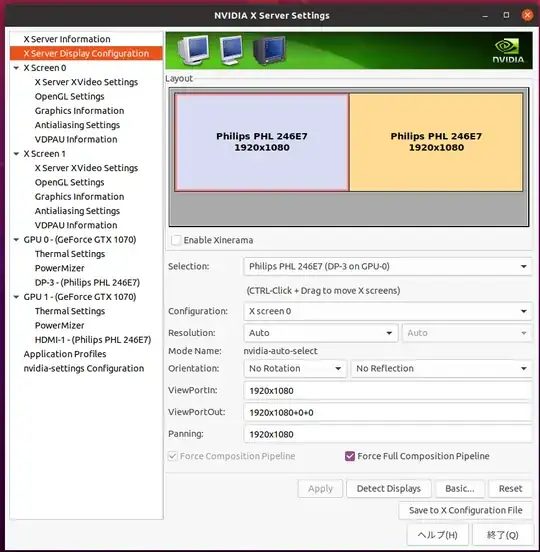Open the Selection display dropdown
The image size is (540, 552).
click(387, 266)
